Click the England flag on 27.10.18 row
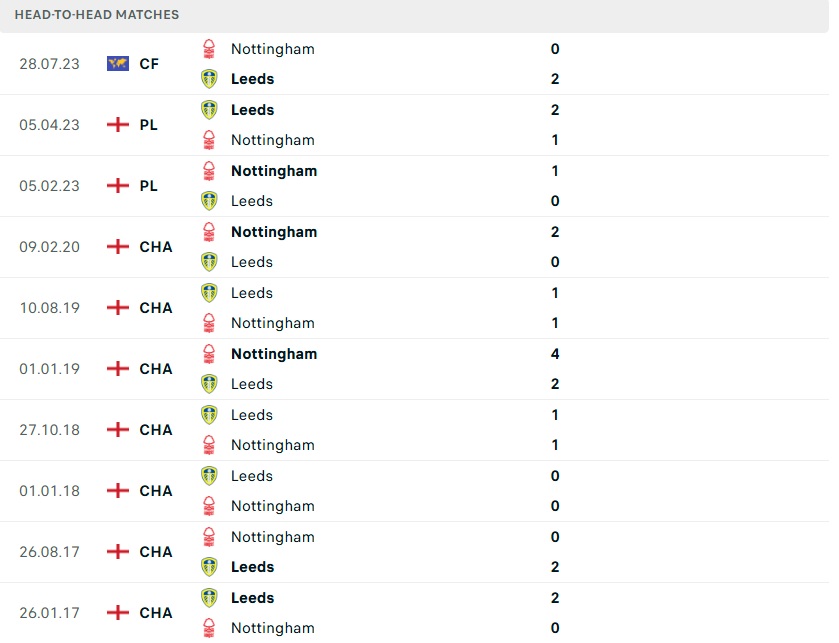839x643 pixels. (118, 430)
